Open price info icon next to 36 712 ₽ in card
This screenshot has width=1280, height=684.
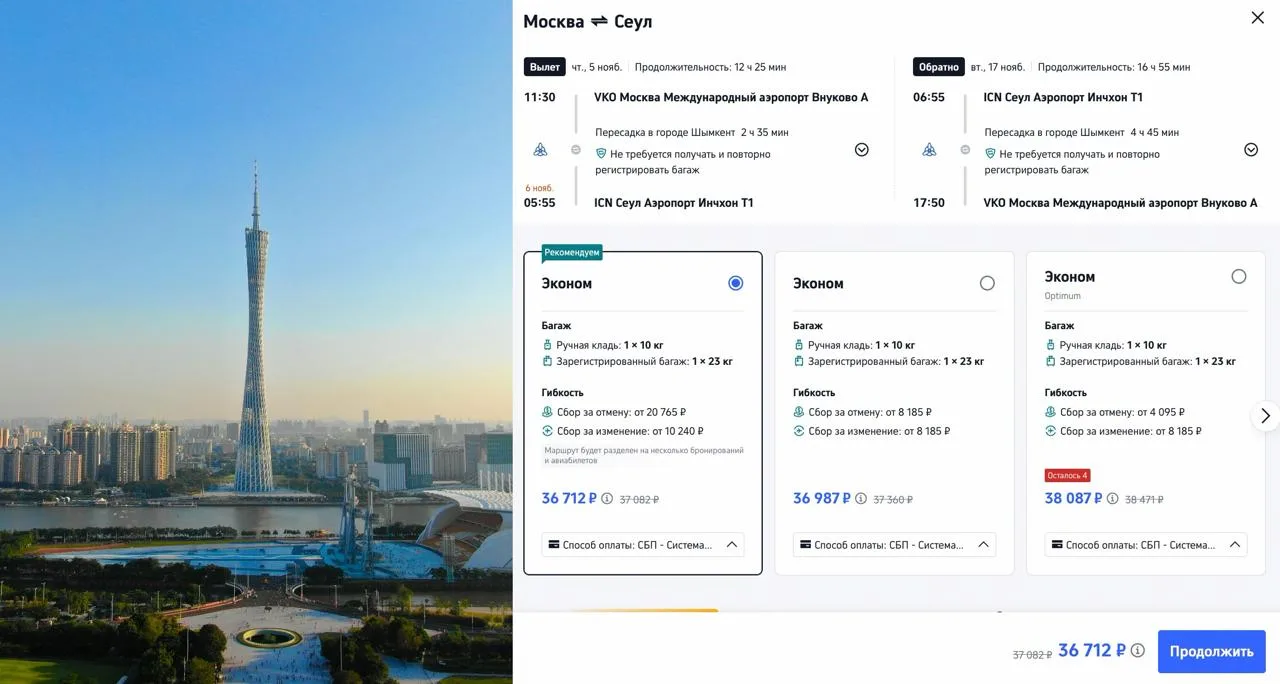click(607, 498)
